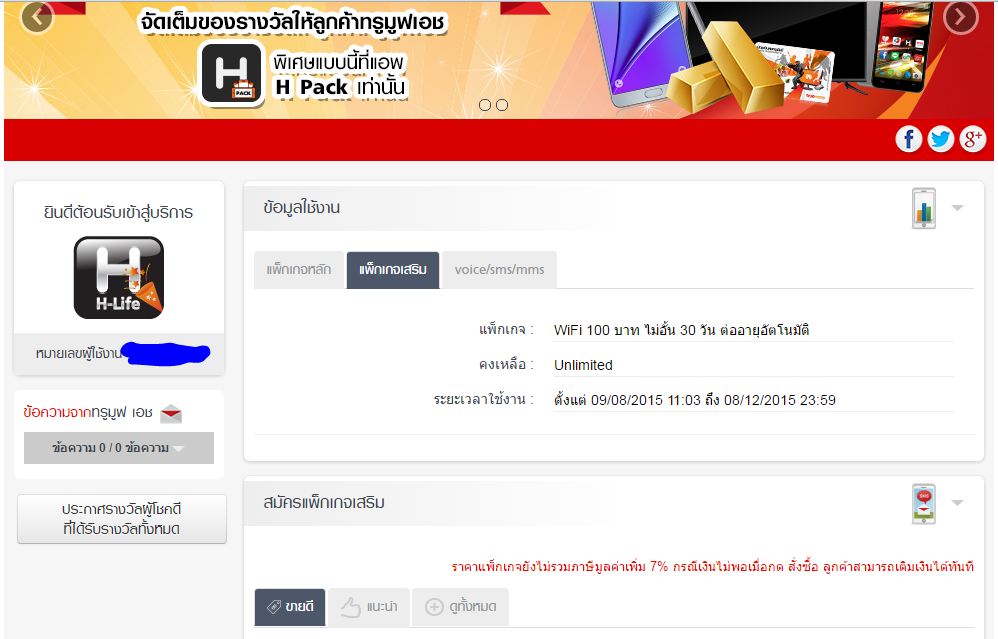Image resolution: width=998 pixels, height=639 pixels.
Task: Select the second banner carousel dot
Action: tap(502, 105)
